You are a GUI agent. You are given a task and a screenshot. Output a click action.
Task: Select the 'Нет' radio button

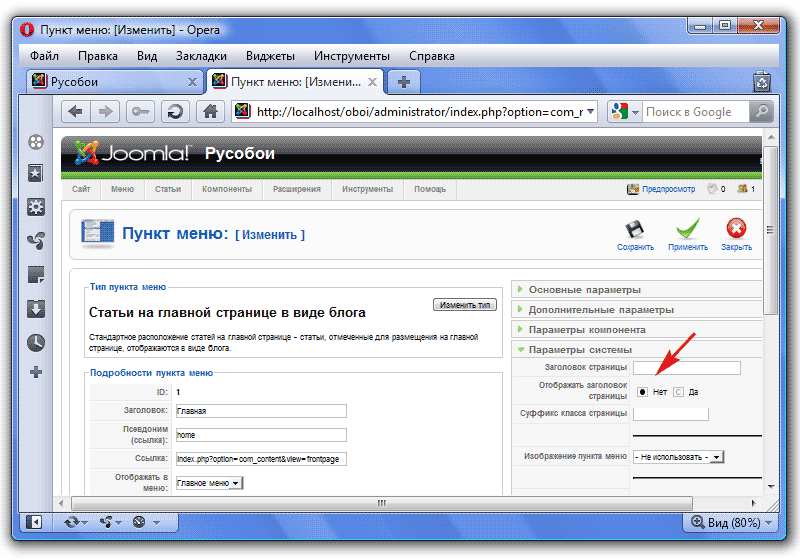(642, 392)
